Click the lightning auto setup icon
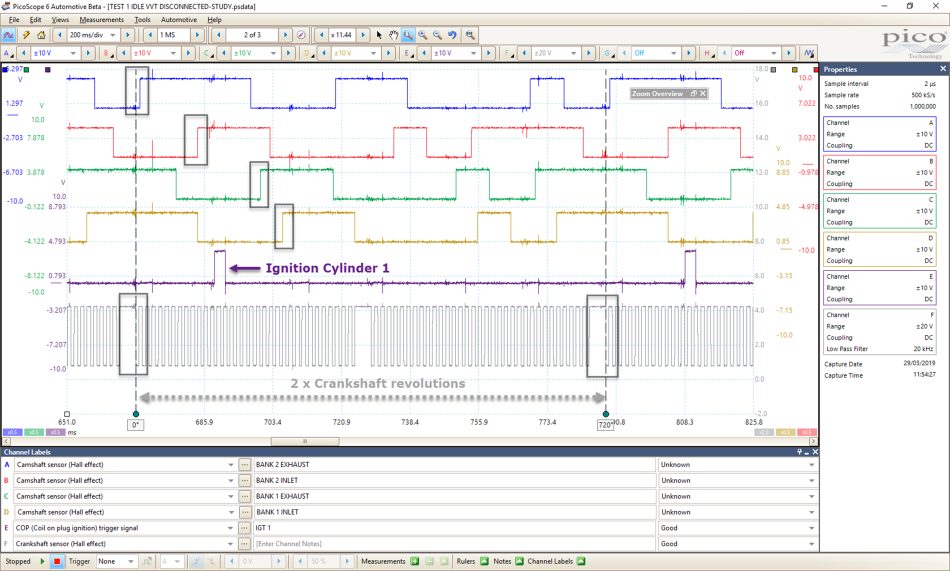This screenshot has width=950, height=571. (26, 35)
